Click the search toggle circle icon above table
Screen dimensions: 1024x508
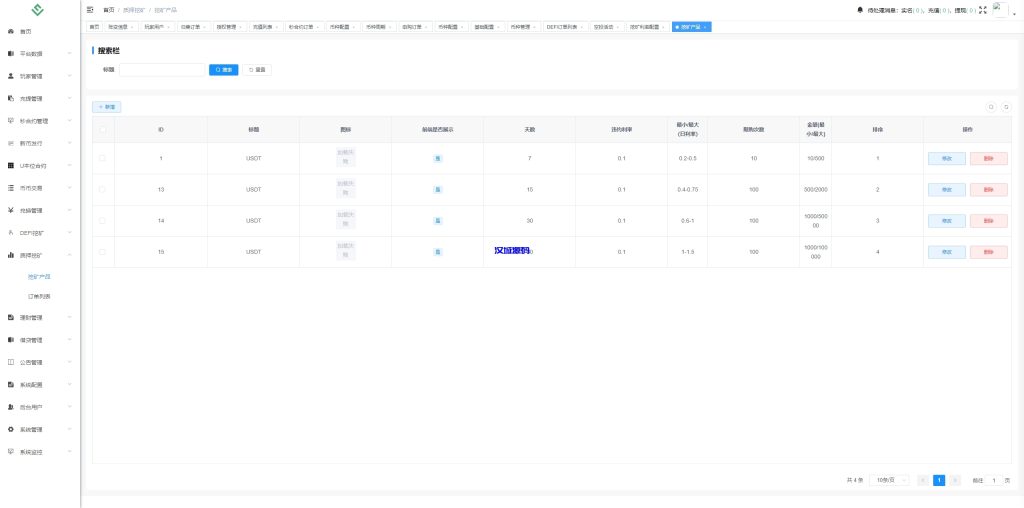991,106
